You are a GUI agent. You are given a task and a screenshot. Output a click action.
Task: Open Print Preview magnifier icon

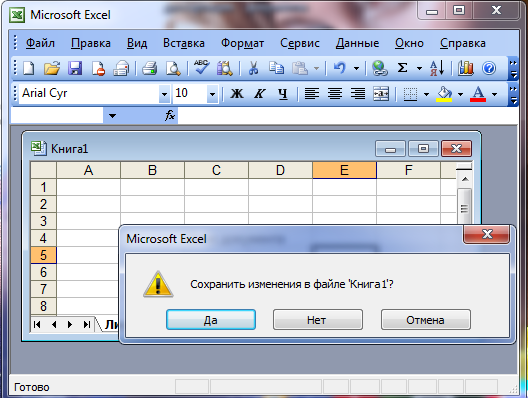point(173,68)
